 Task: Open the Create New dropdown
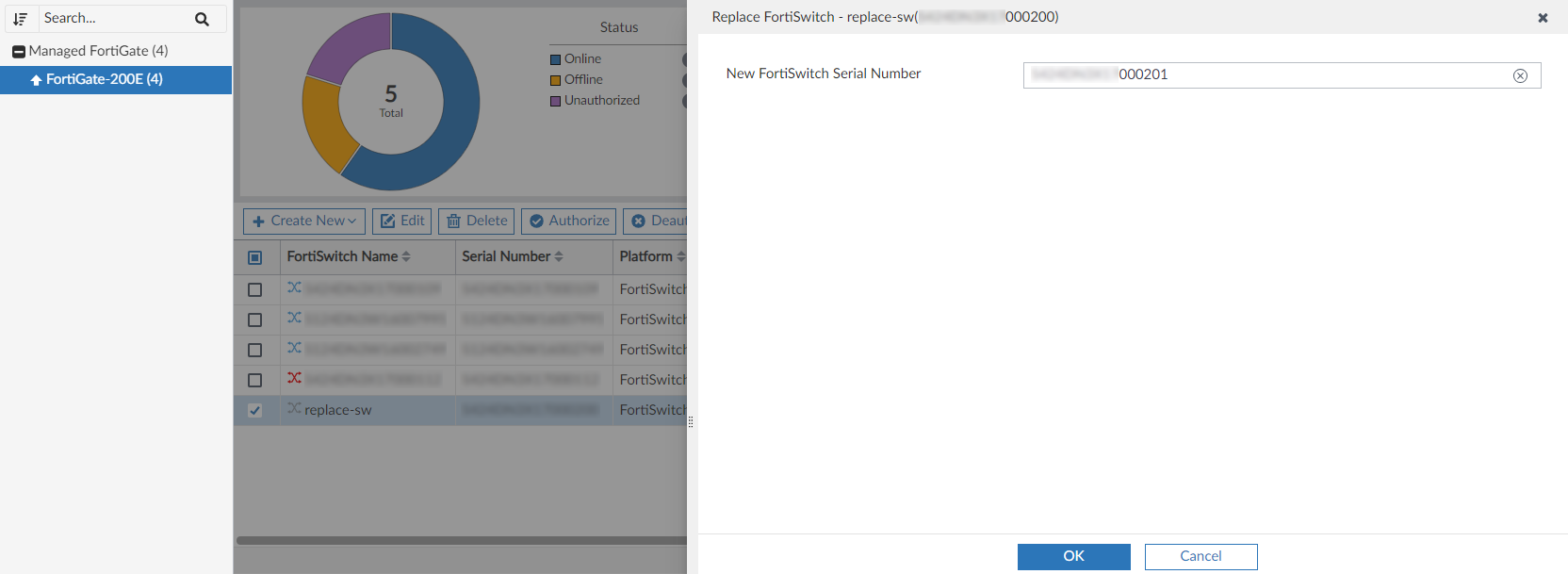point(304,221)
